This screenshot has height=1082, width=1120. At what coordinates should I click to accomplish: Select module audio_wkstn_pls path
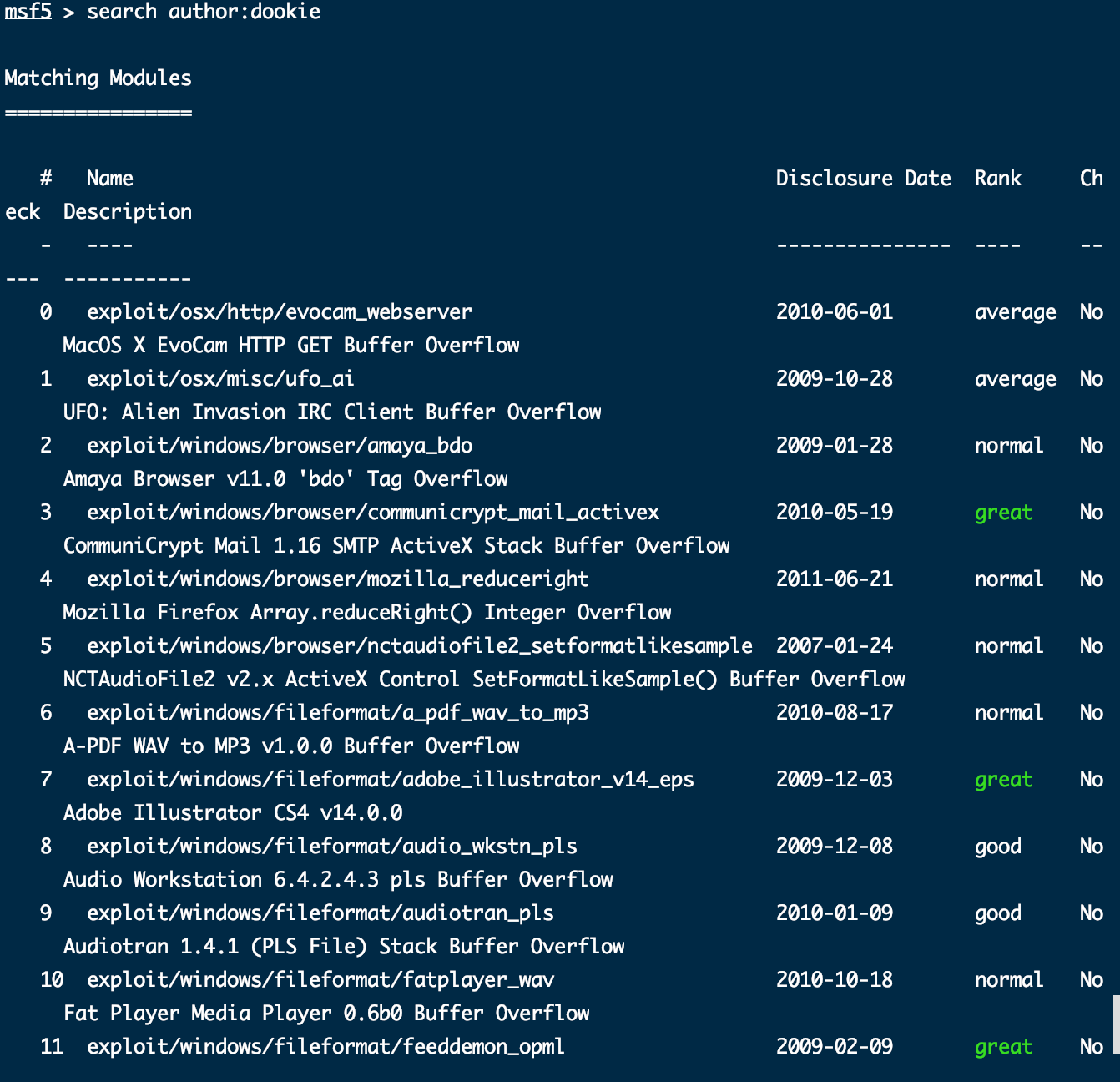click(x=332, y=847)
